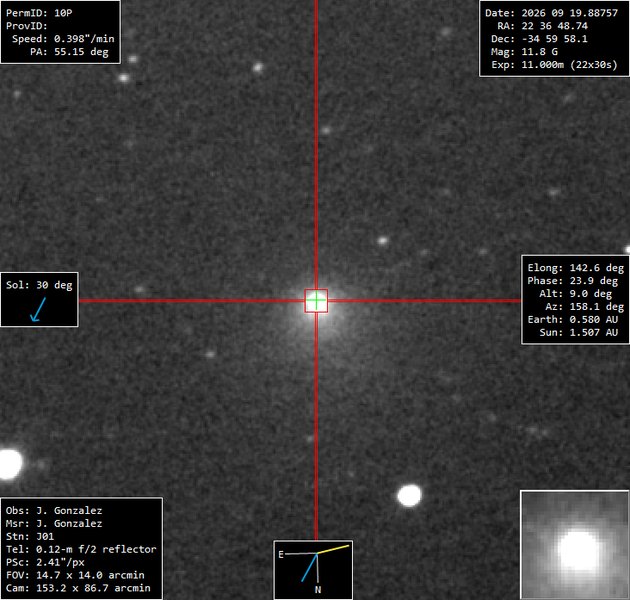This screenshot has width=630, height=600.
Task: Select the Sun: 1.507 AU value
Action: [x=579, y=332]
